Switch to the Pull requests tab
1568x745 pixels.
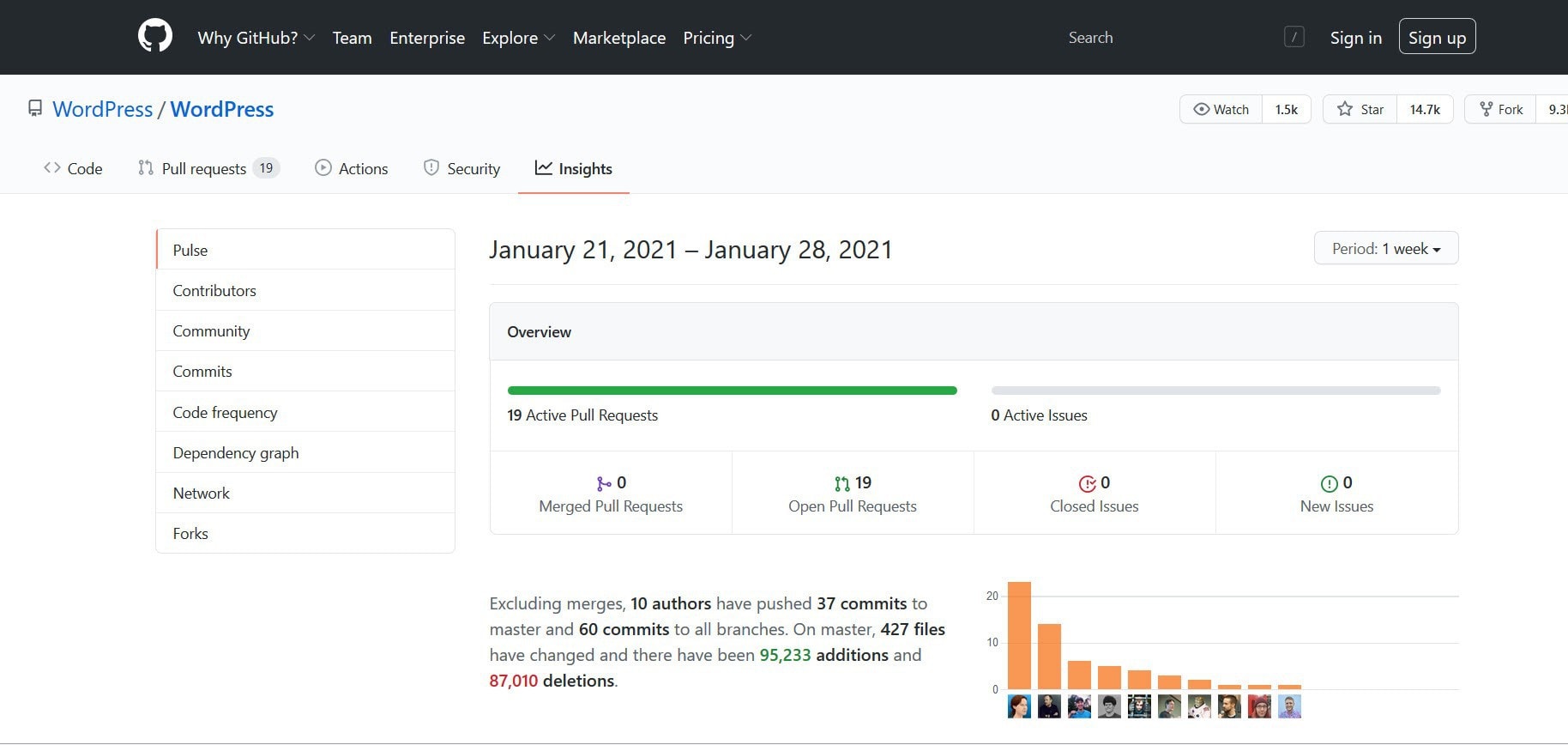point(208,168)
